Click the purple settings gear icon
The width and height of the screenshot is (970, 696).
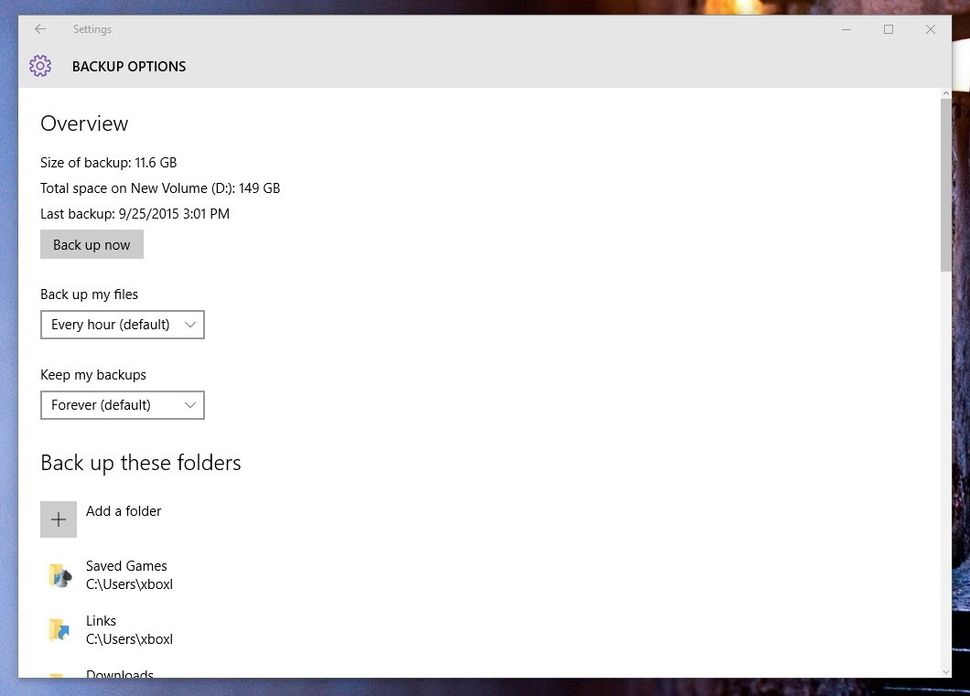[40, 65]
